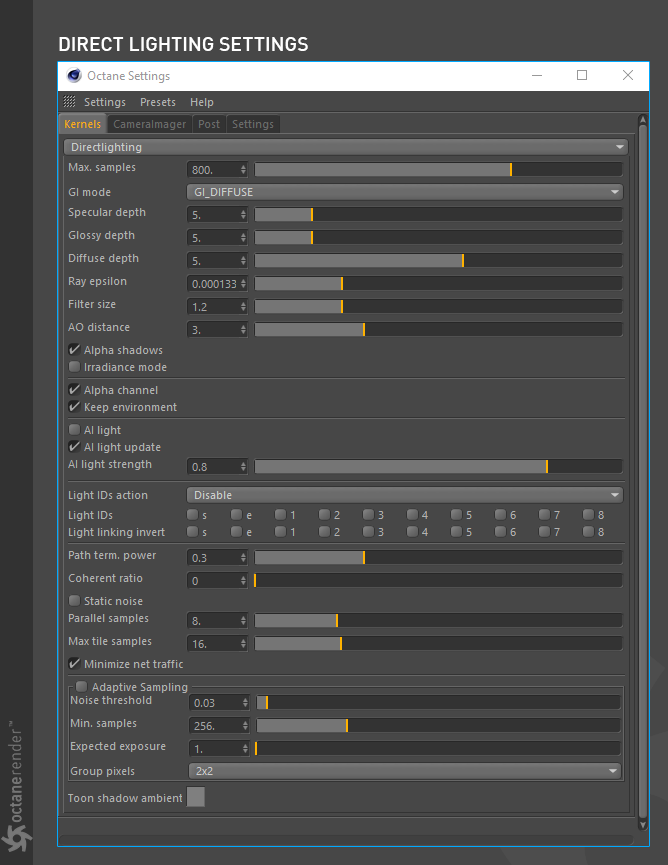Screen dimensions: 668x865
Task: Open the Presets menu
Action: (x=158, y=102)
